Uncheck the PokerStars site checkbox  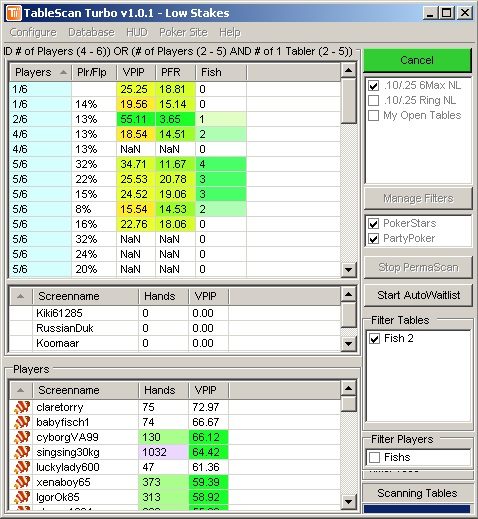click(x=374, y=223)
